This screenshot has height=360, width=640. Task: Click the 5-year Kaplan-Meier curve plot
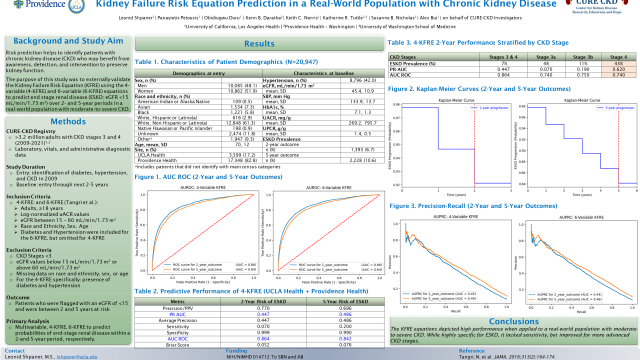(x=576, y=147)
